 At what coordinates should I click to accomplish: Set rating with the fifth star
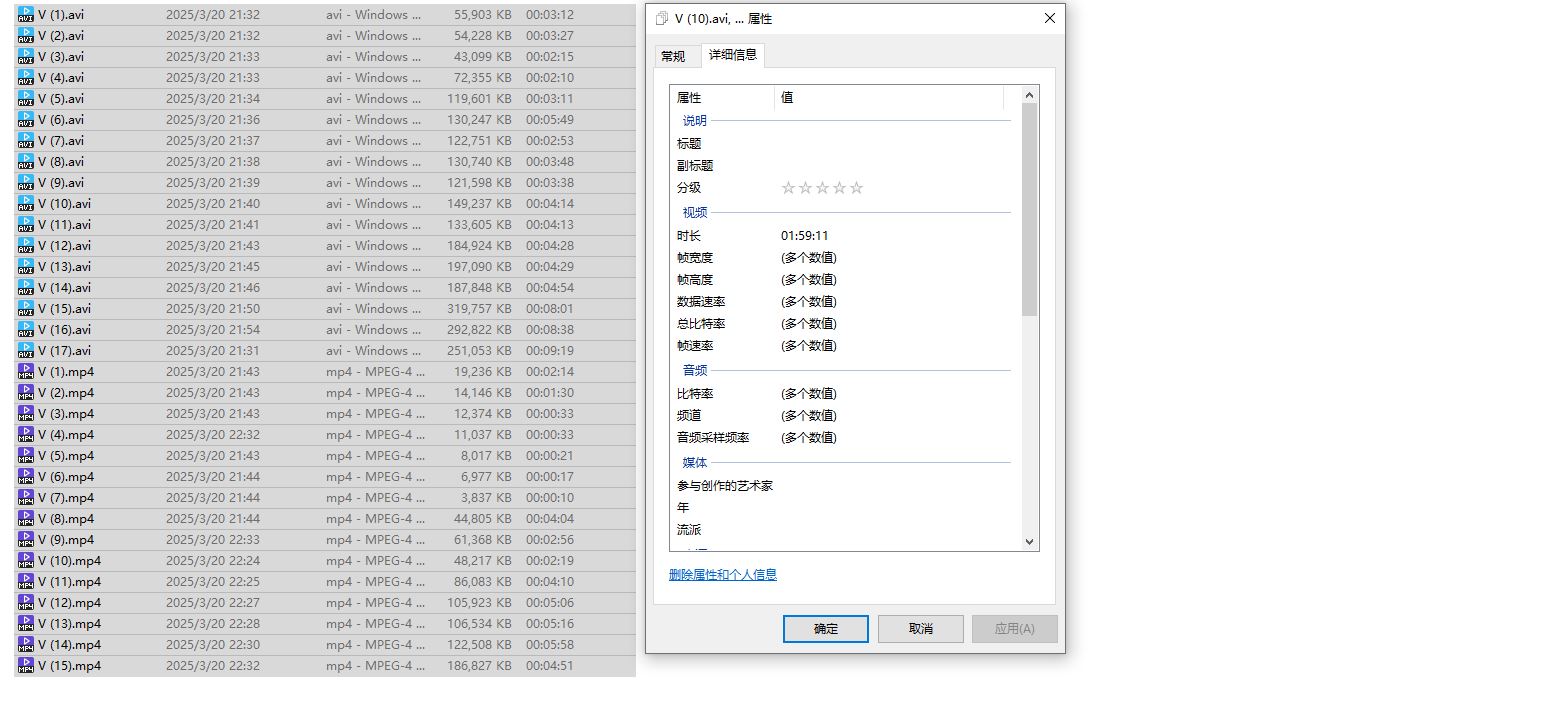(856, 188)
